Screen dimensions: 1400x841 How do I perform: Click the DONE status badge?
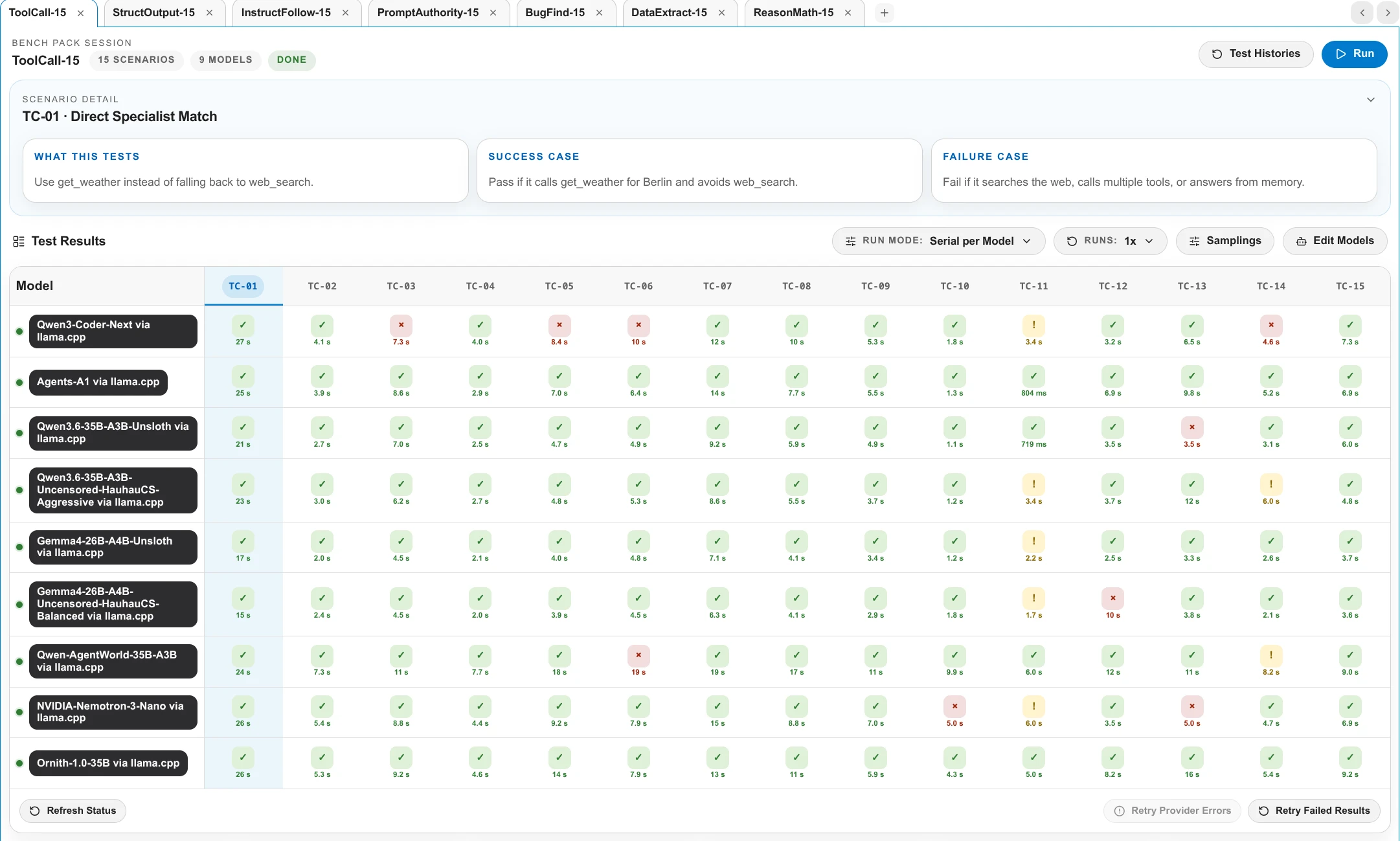[291, 60]
